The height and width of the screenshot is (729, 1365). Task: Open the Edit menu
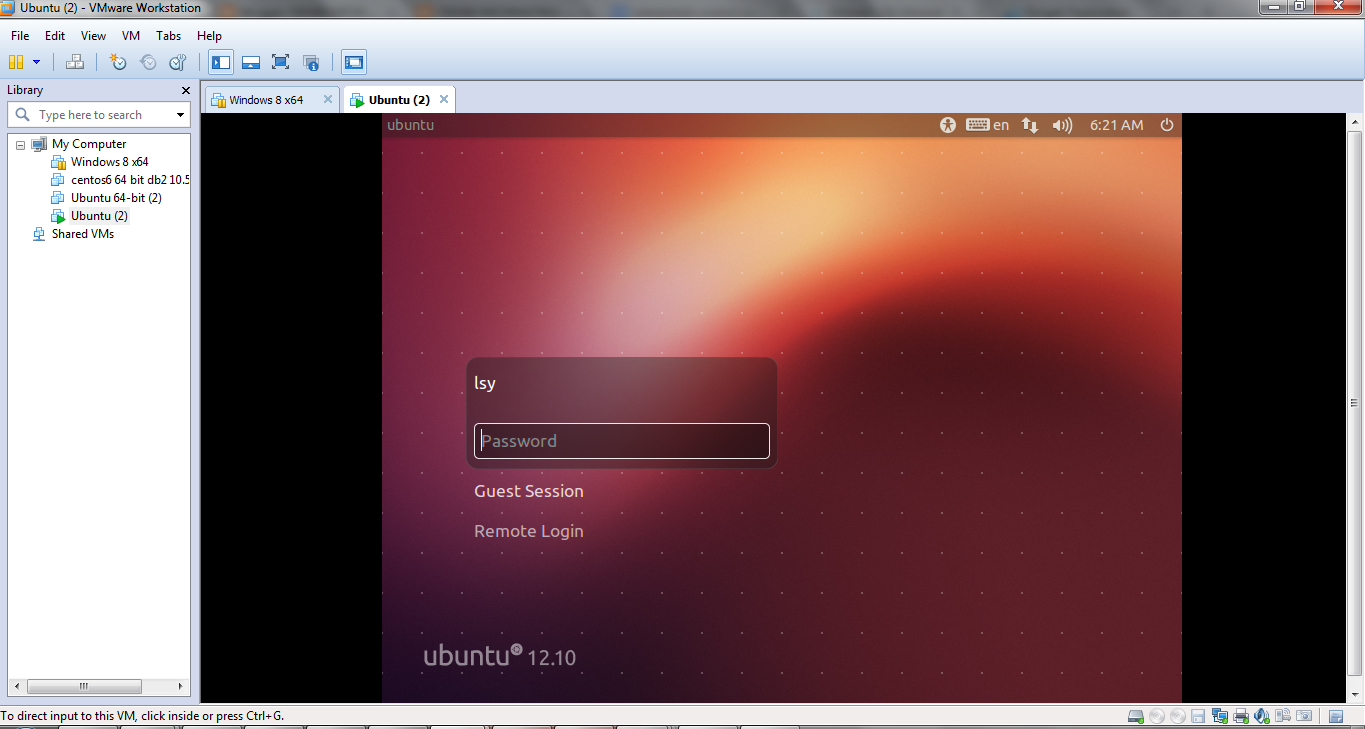55,35
